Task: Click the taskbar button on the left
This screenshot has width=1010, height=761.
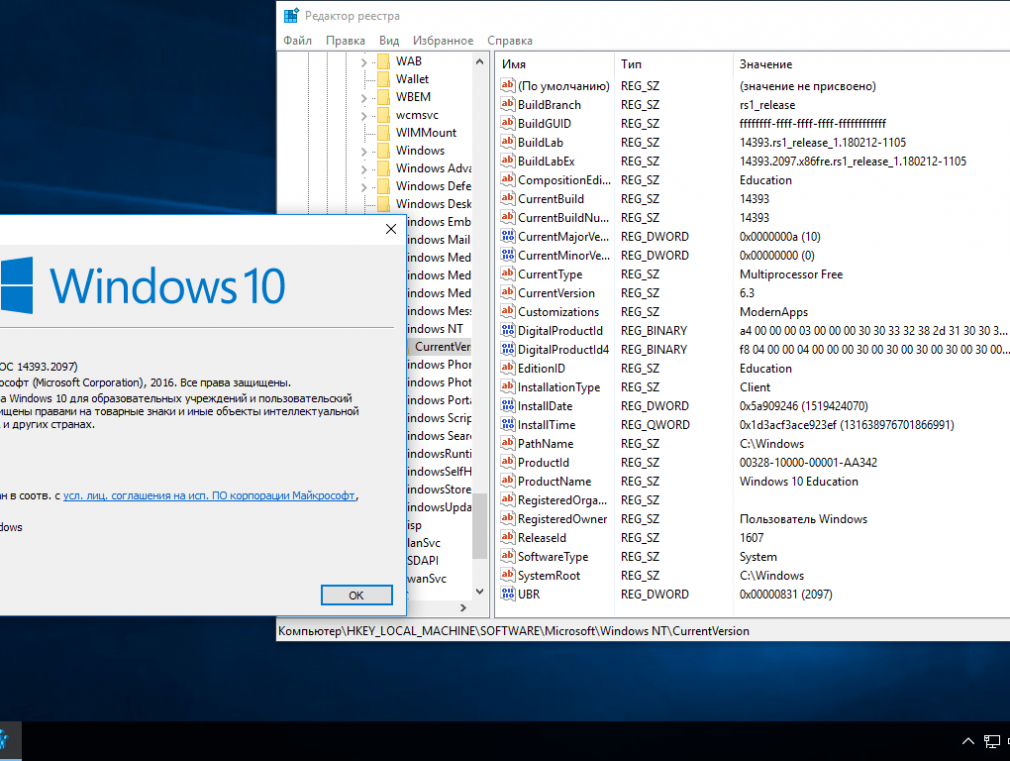Action: [x=8, y=741]
